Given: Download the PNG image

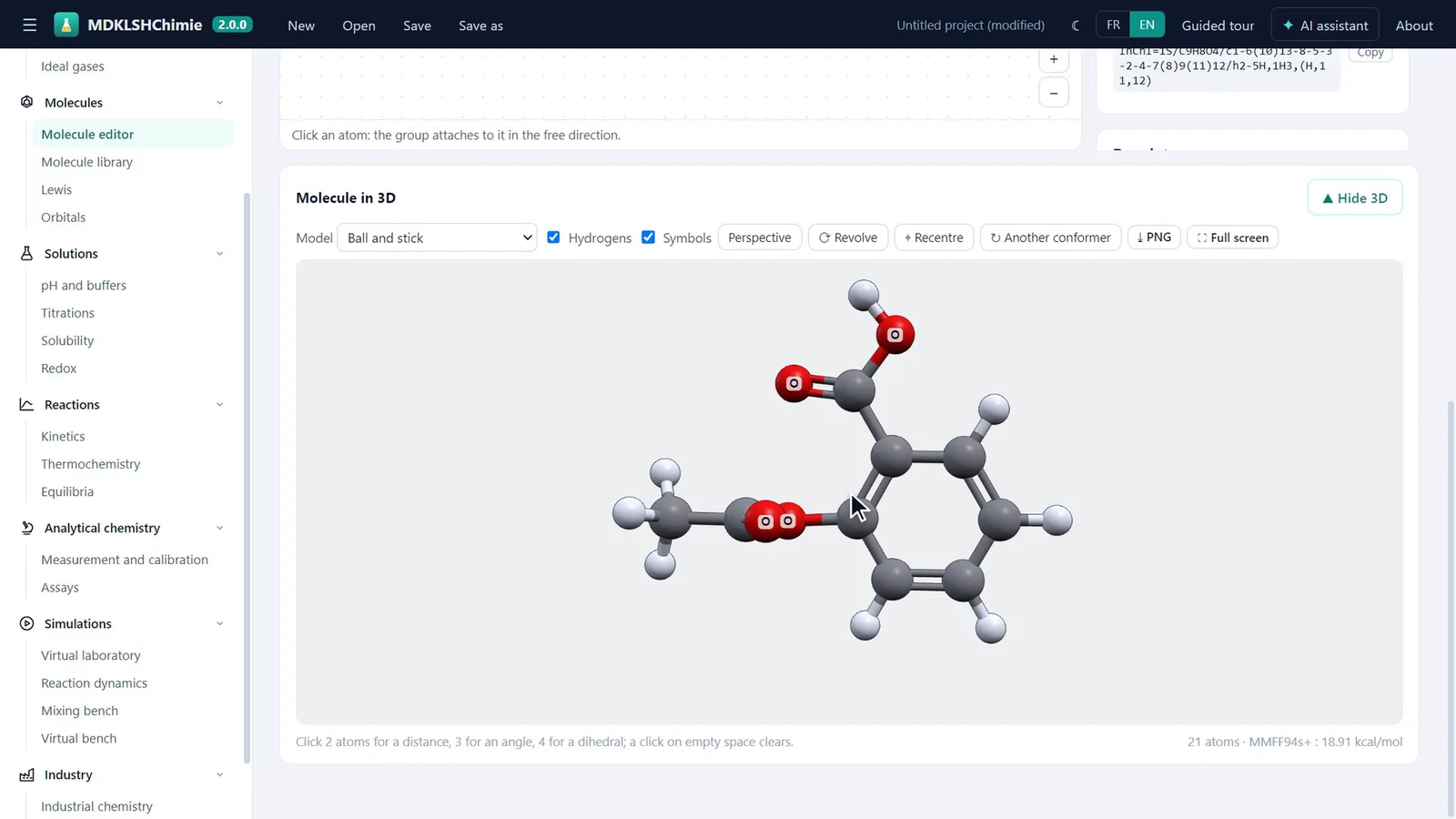Looking at the screenshot, I should (x=1154, y=238).
